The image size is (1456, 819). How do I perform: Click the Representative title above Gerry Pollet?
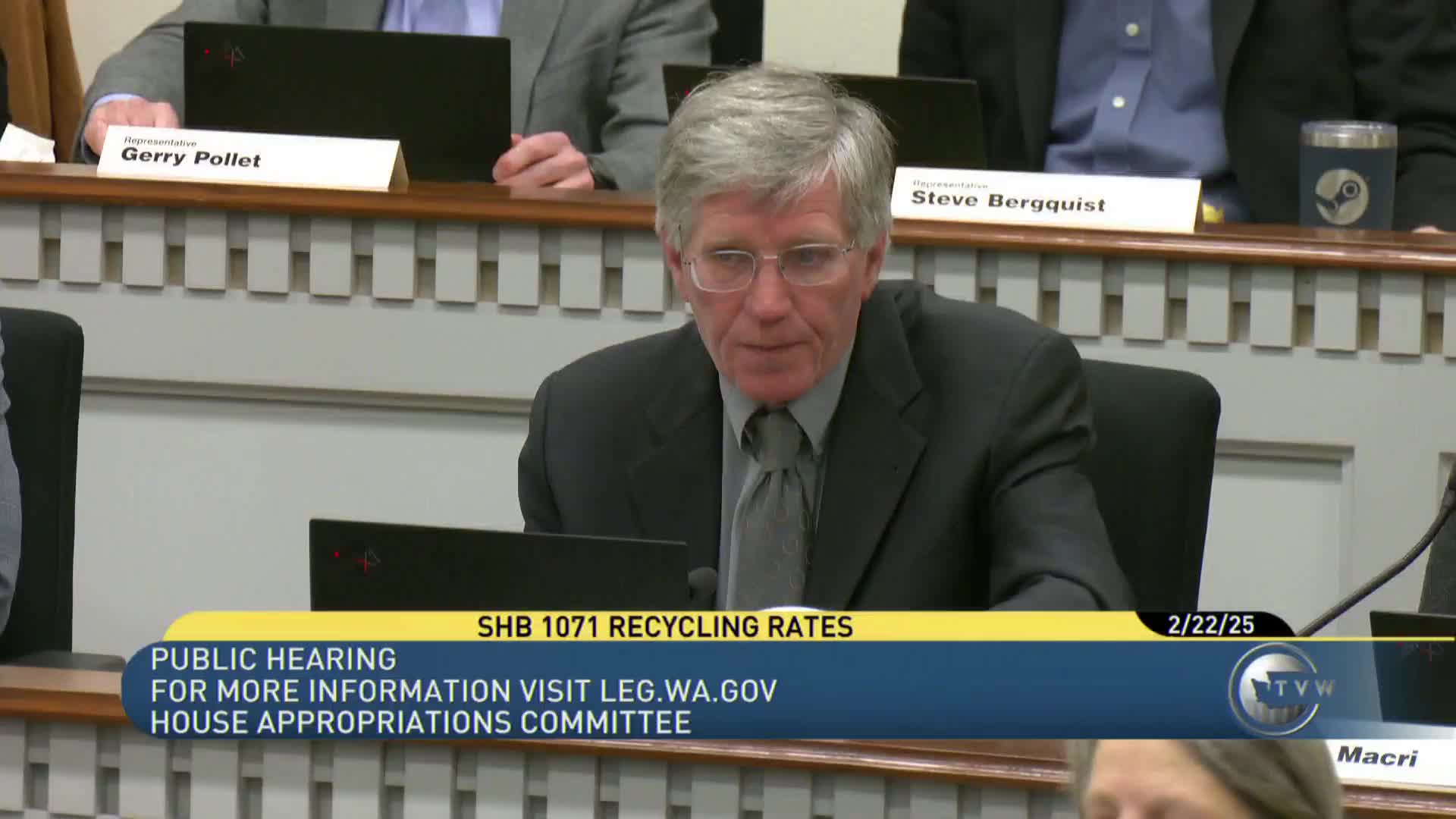click(160, 140)
